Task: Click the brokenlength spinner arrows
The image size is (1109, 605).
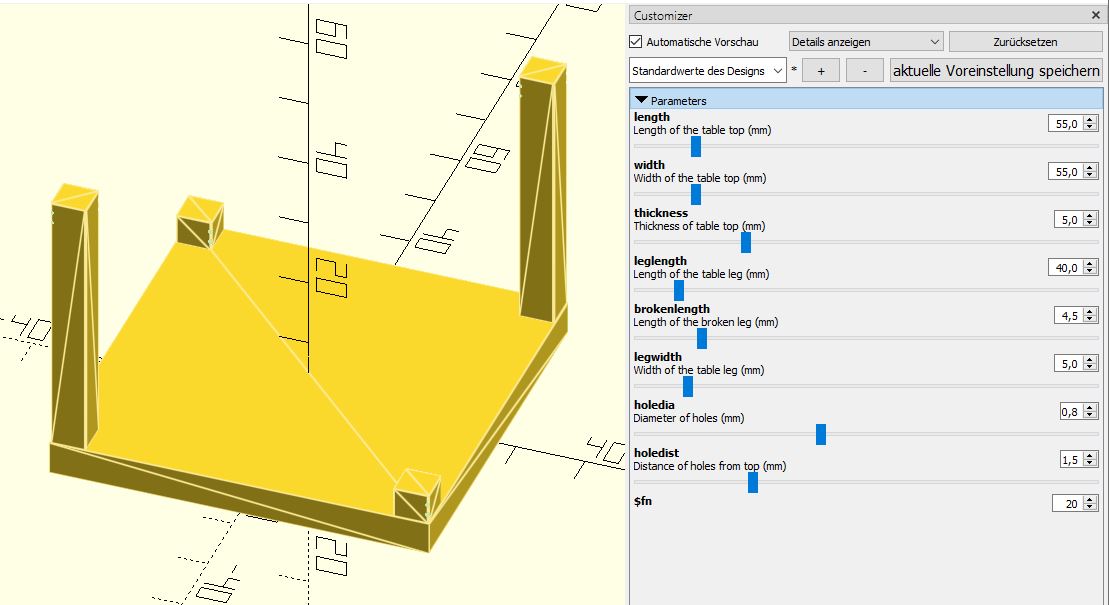Action: tap(1090, 316)
